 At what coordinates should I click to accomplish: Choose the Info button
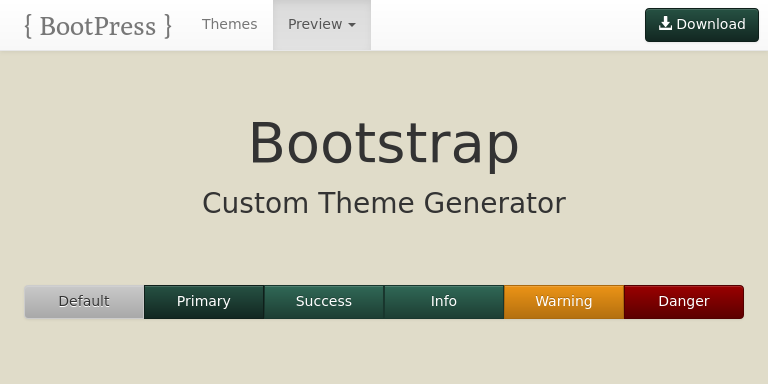[x=444, y=302]
